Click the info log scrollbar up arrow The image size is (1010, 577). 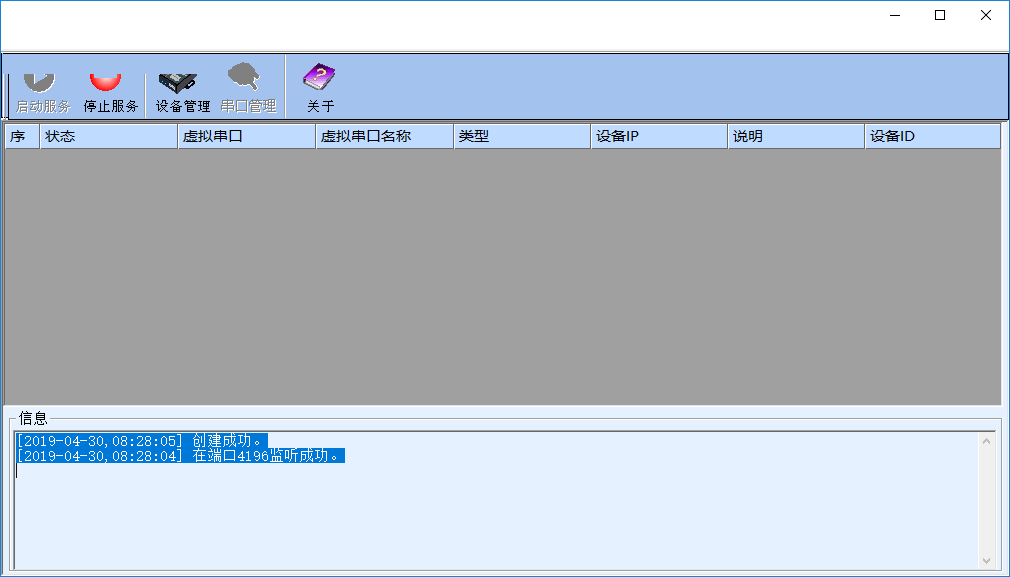[987, 441]
